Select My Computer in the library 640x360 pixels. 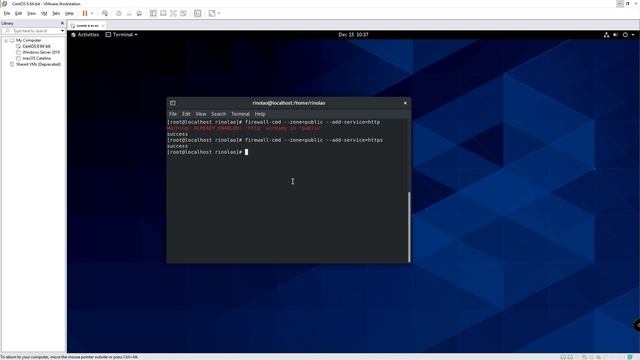(x=29, y=40)
